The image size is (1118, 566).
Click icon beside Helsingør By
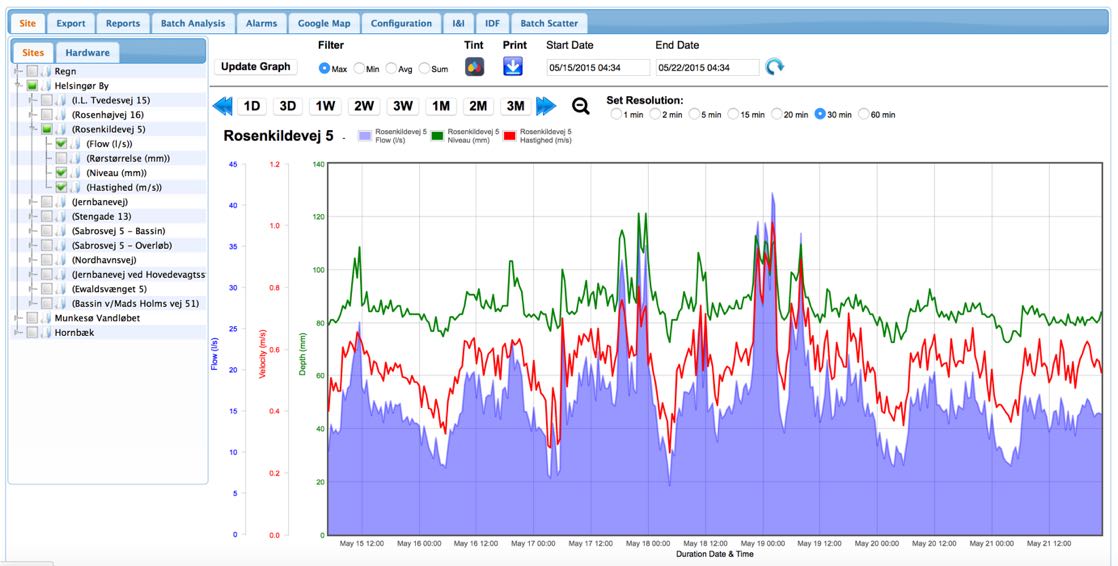(46, 86)
